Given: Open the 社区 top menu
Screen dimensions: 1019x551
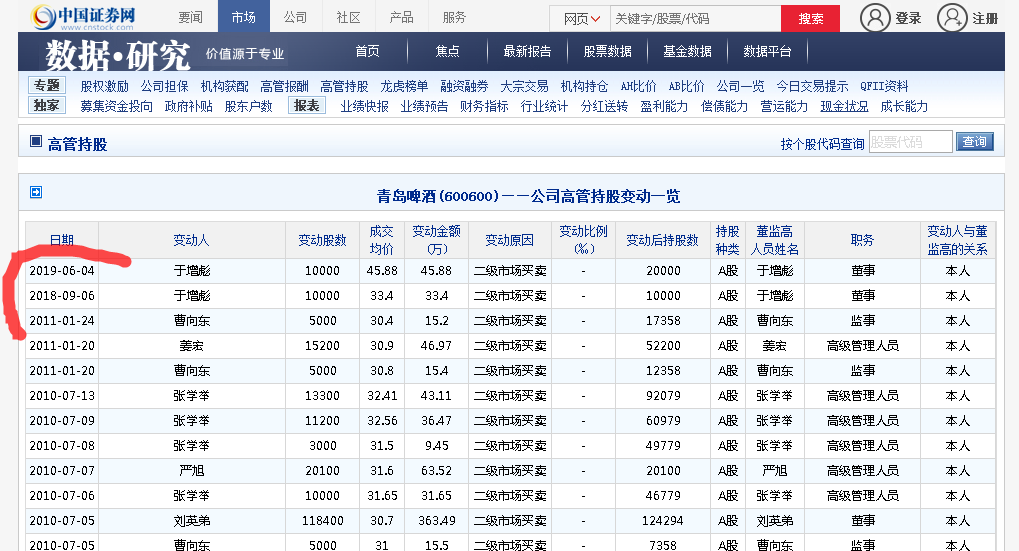Looking at the screenshot, I should (348, 17).
